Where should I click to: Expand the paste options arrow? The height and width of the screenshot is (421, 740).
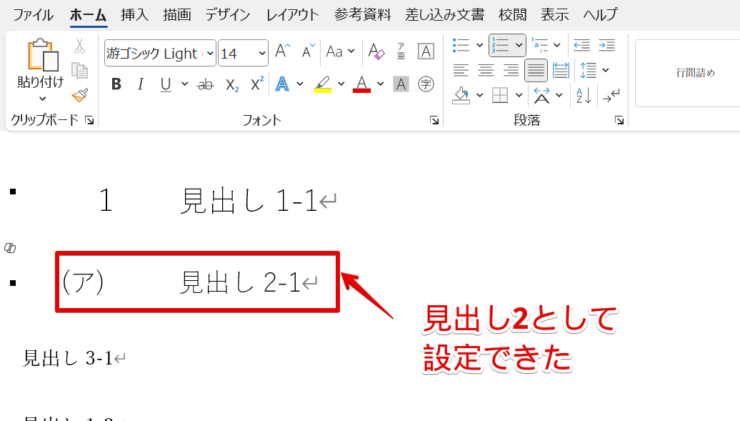tap(42, 99)
